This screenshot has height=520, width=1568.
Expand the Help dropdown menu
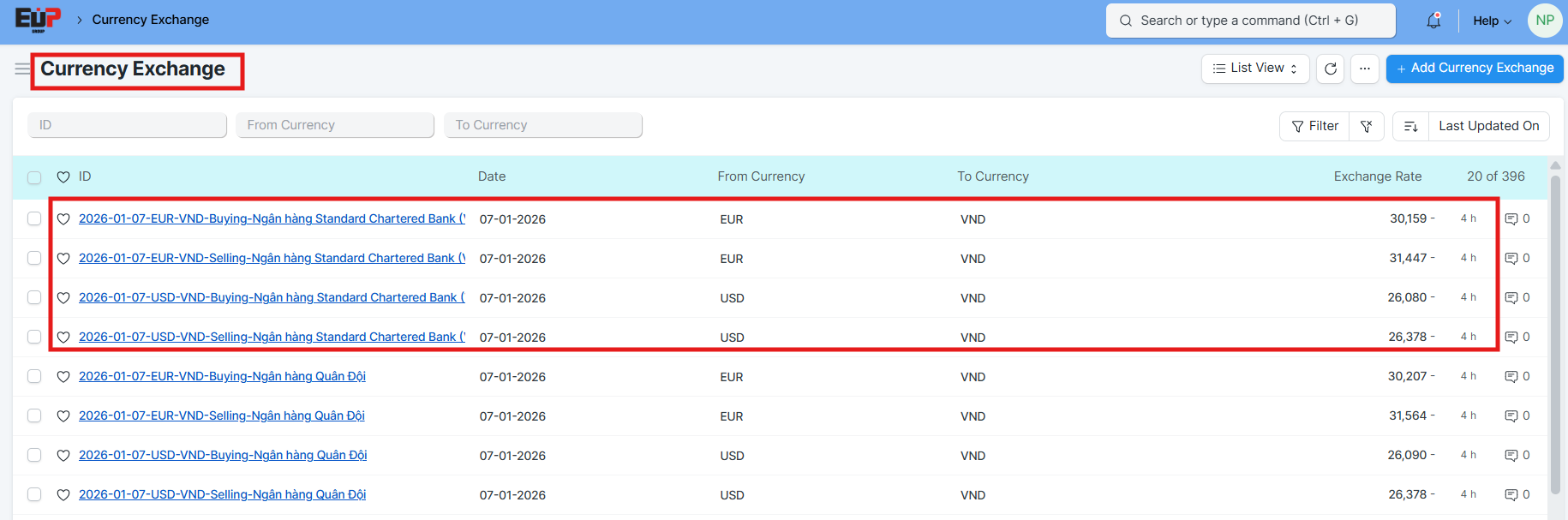click(x=1492, y=21)
